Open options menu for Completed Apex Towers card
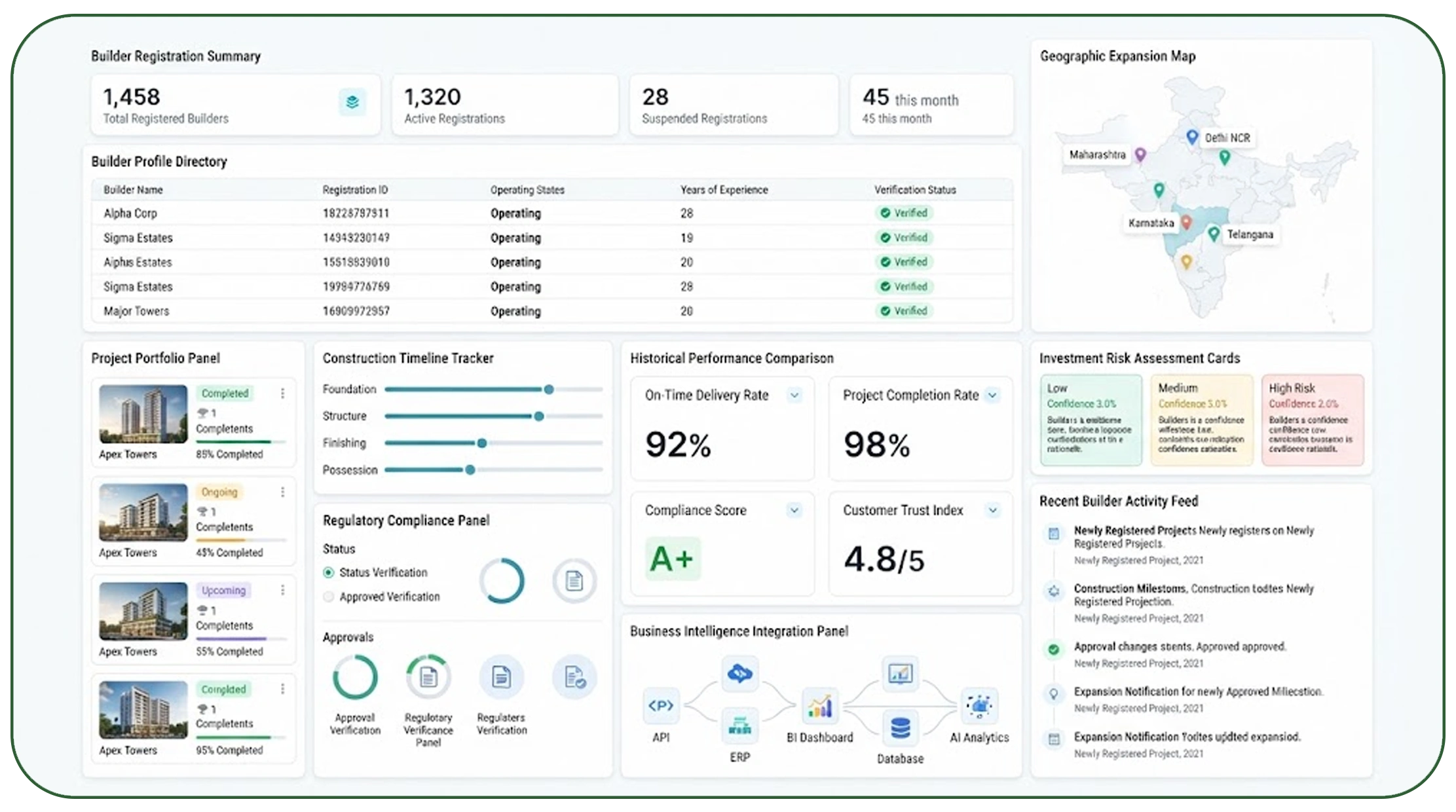This screenshot has width=1456, height=812. (x=283, y=393)
